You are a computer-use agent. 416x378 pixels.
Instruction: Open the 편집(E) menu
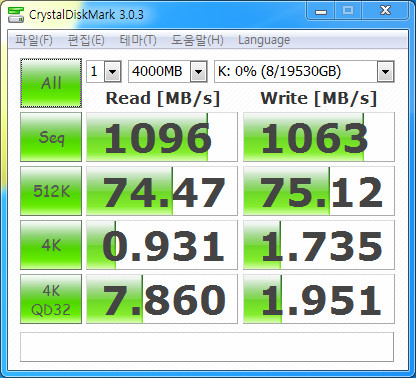[86, 40]
